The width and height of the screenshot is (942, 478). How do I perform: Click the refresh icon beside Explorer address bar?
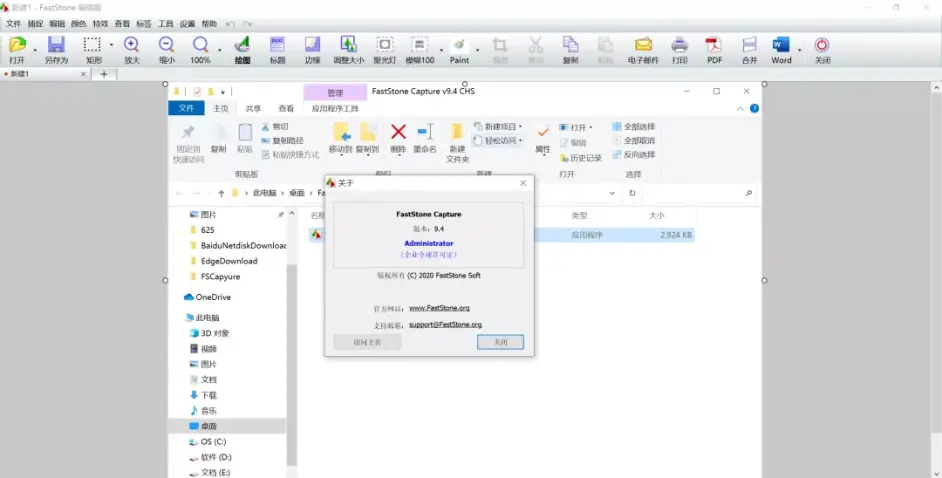click(x=632, y=193)
